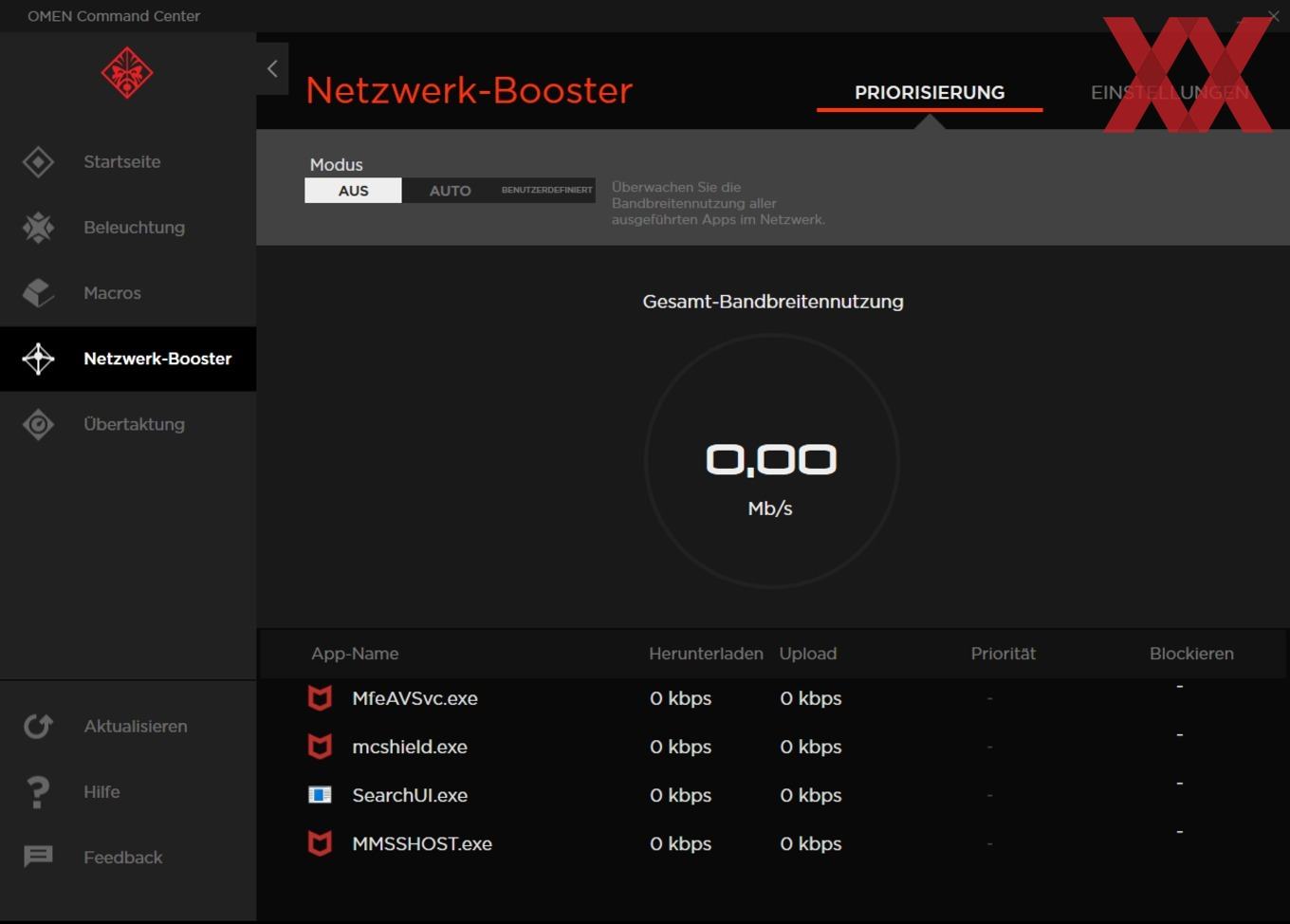1290x924 pixels.
Task: Select the MMSSHOST.exe row name
Action: (422, 843)
